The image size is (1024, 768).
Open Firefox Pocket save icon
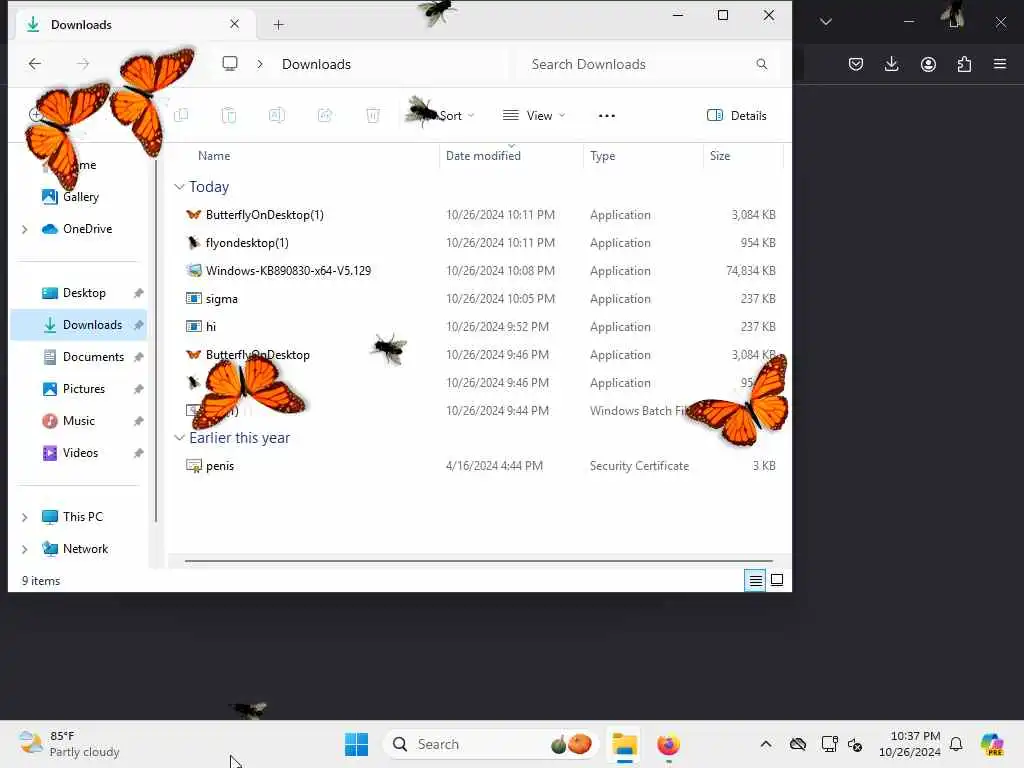pos(856,64)
